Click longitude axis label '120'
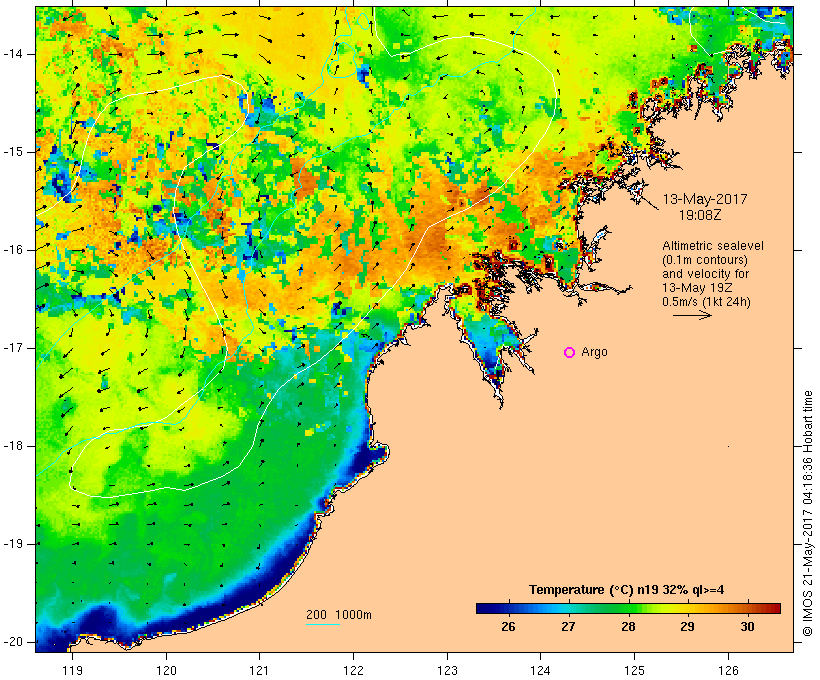820x680 pixels. (x=166, y=670)
